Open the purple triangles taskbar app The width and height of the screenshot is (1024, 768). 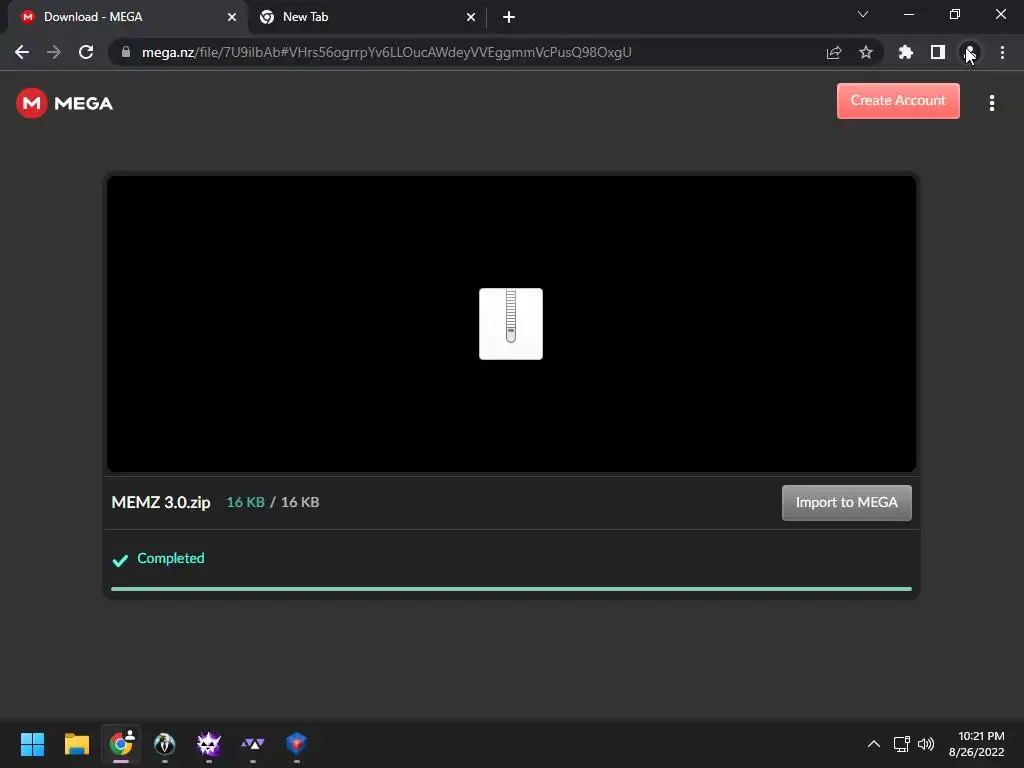(253, 744)
